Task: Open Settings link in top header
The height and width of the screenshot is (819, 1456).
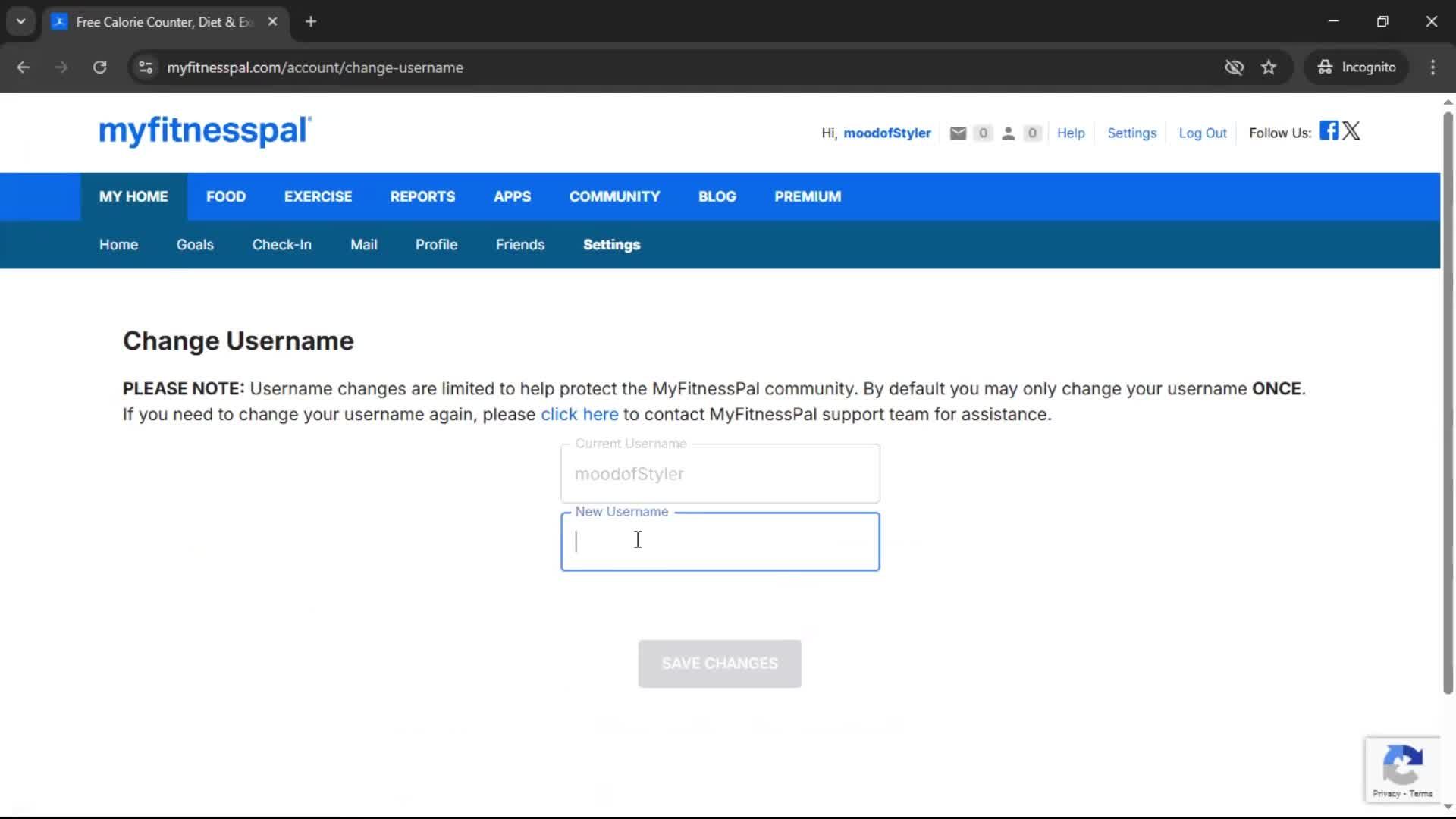Action: (1131, 133)
